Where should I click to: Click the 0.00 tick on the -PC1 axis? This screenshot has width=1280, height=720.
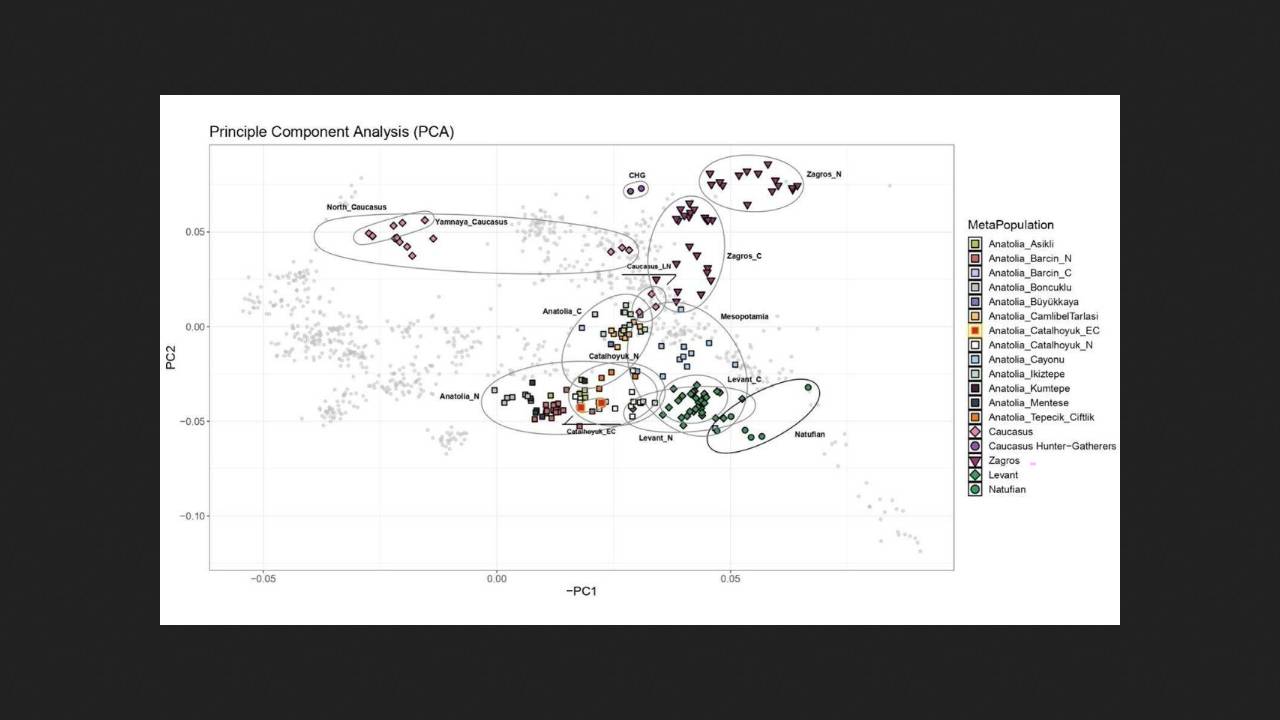click(x=496, y=578)
